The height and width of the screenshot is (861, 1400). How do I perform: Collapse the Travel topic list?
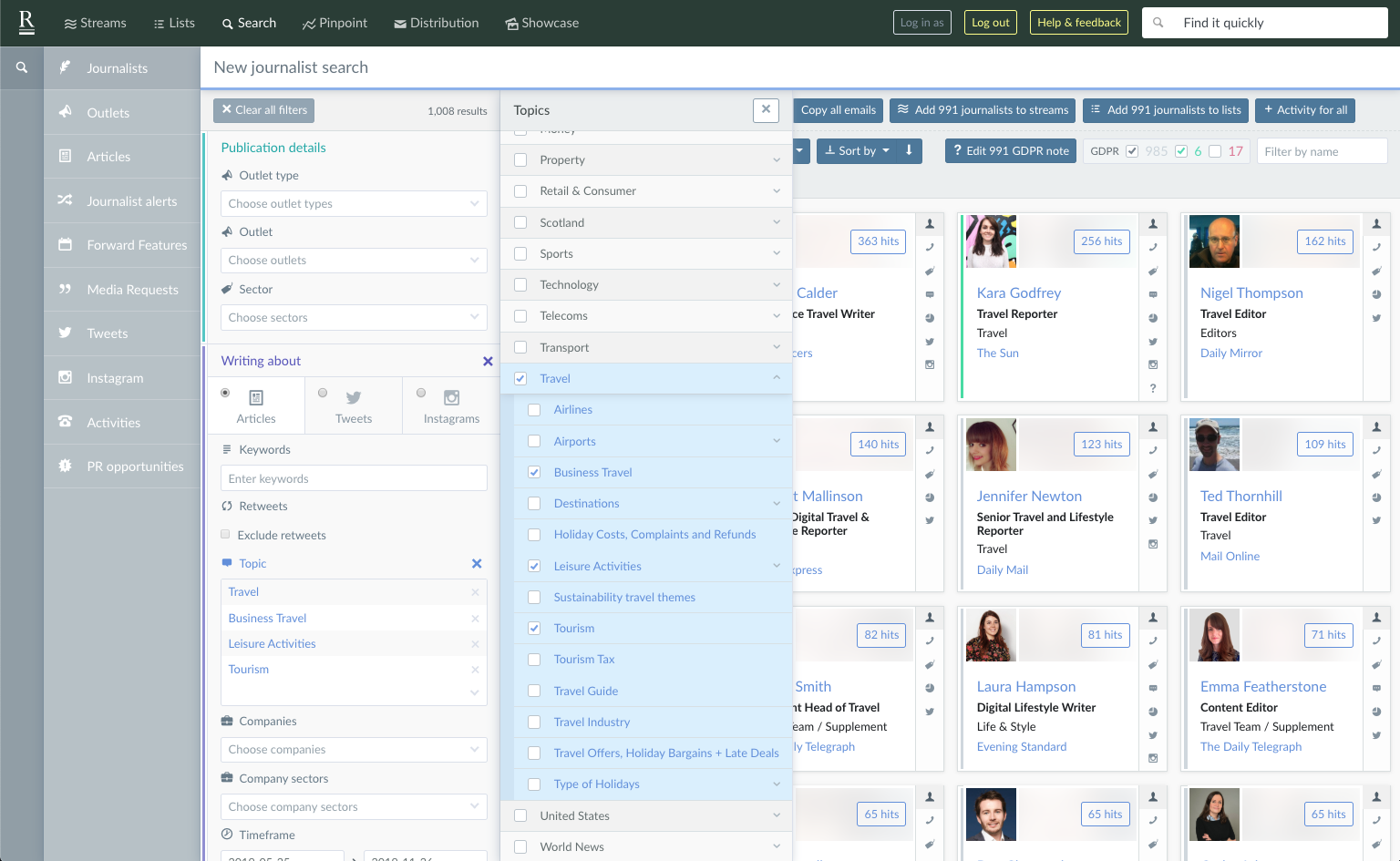tap(777, 377)
